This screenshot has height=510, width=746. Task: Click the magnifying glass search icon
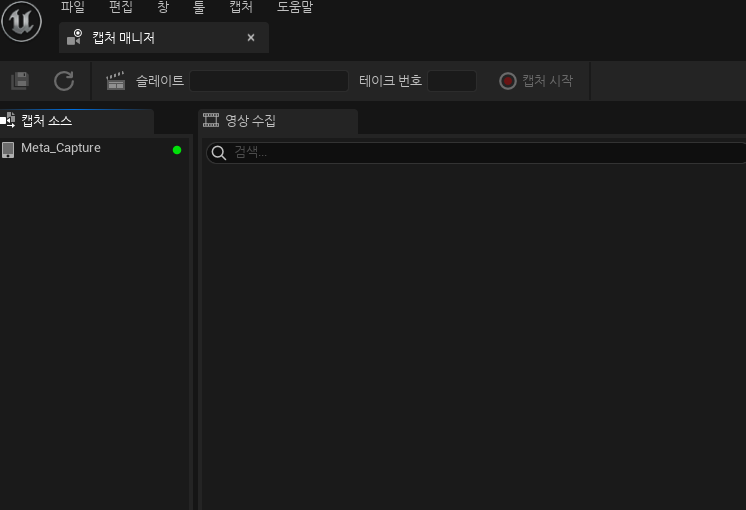coord(219,153)
